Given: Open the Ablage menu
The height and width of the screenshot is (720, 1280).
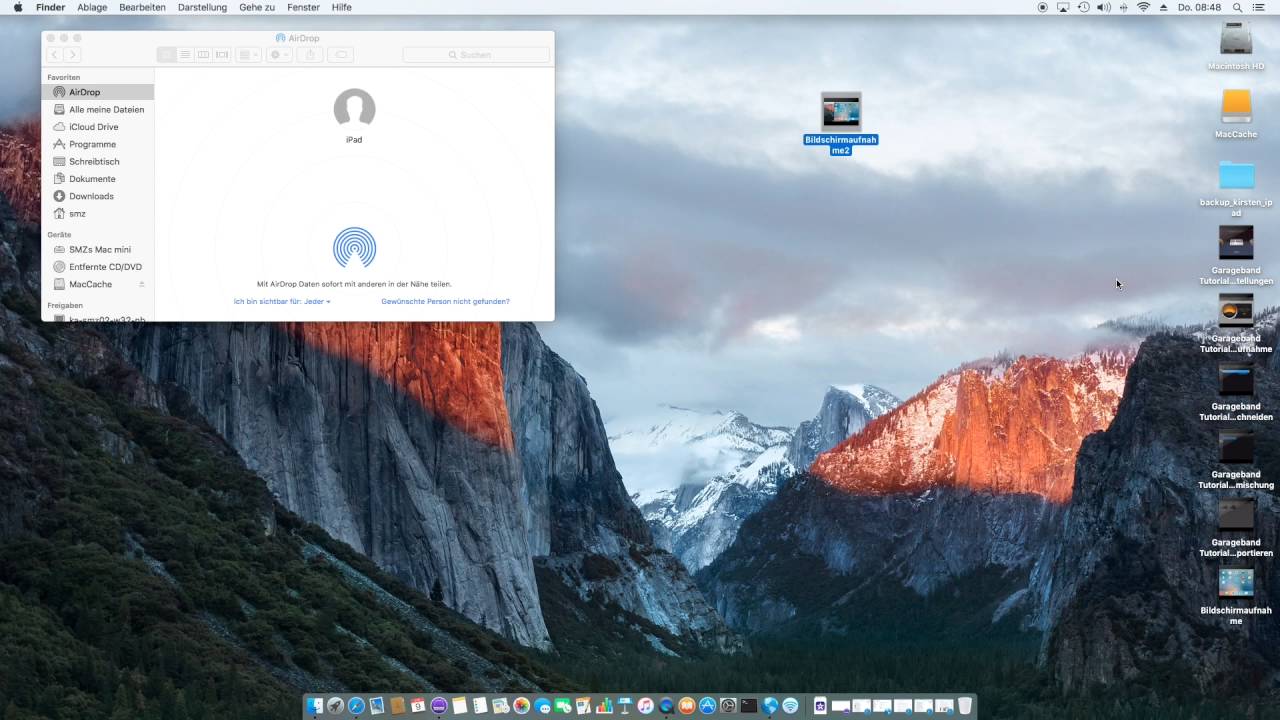Looking at the screenshot, I should point(92,7).
